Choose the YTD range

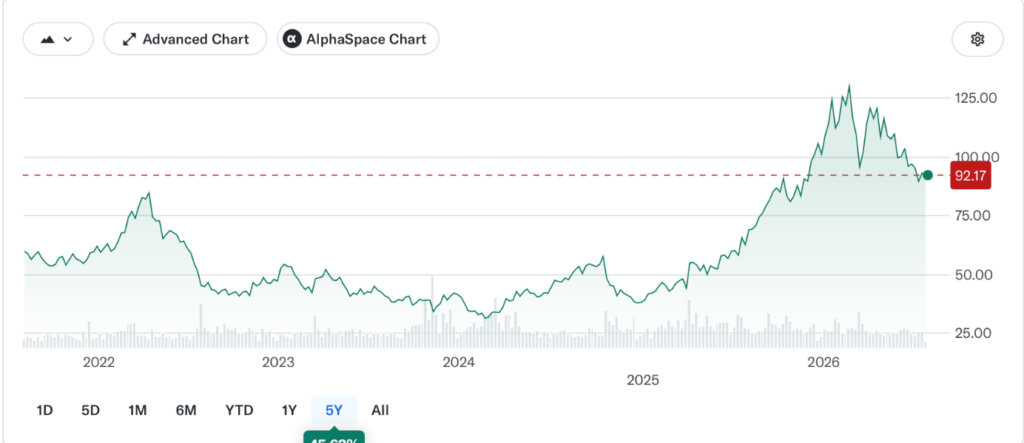pyautogui.click(x=239, y=410)
